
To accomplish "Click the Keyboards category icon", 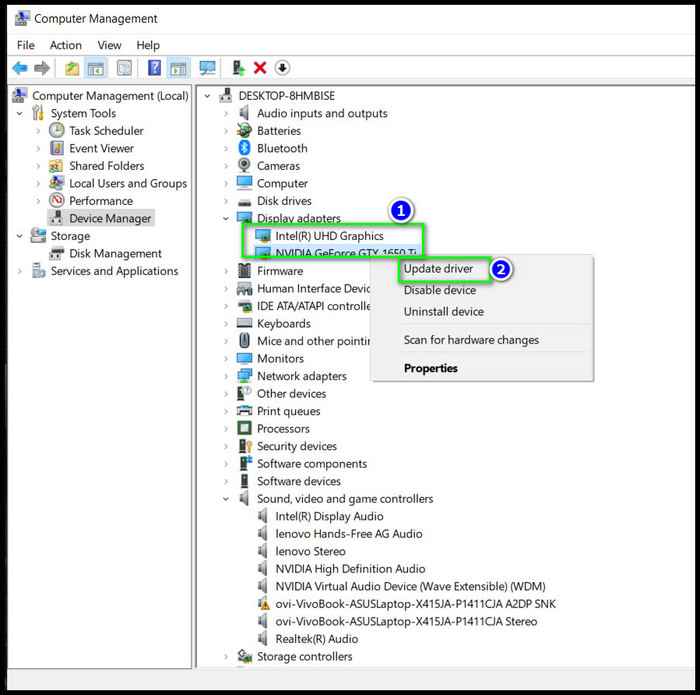I will click(245, 323).
